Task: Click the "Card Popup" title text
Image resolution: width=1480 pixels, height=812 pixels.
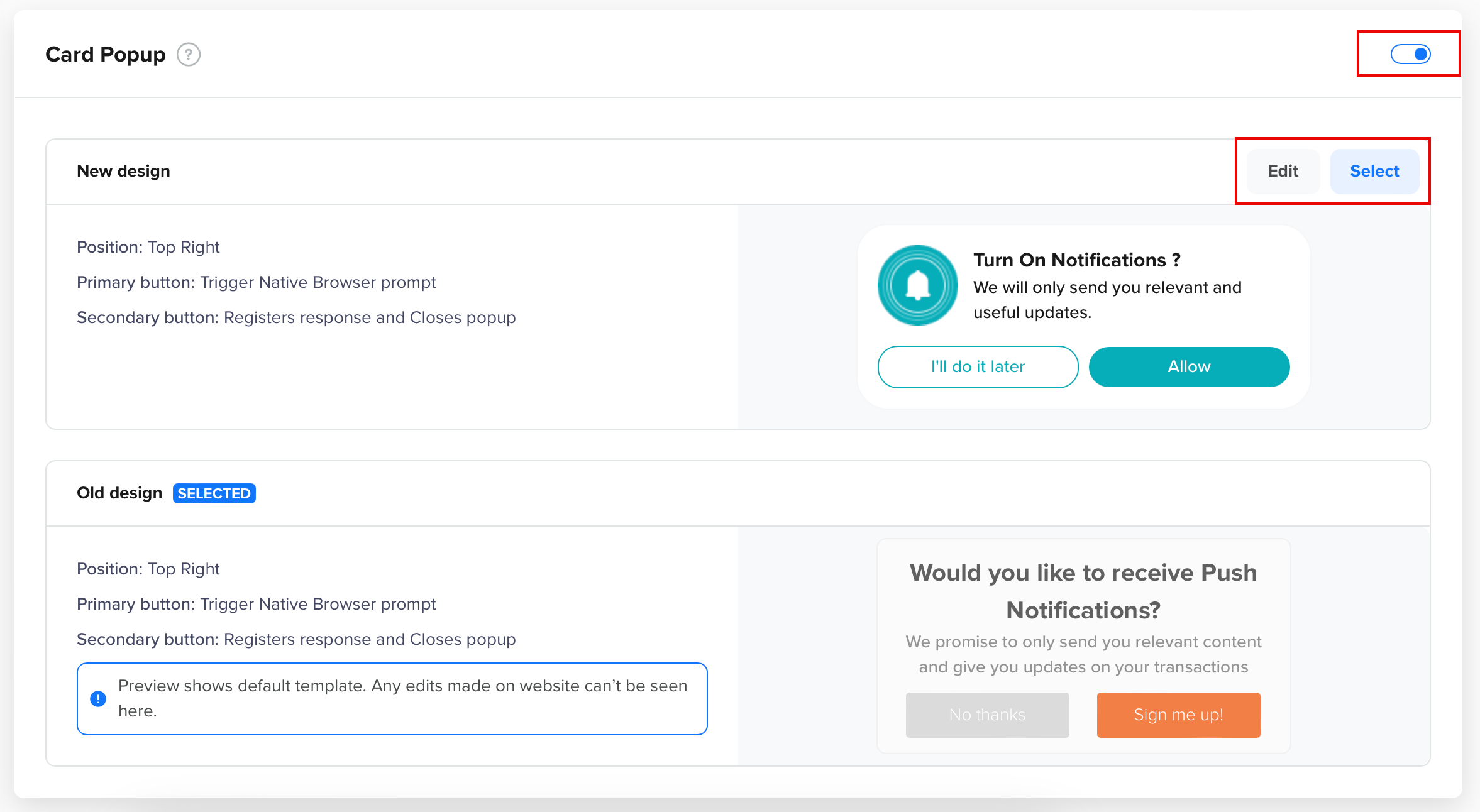Action: point(105,55)
